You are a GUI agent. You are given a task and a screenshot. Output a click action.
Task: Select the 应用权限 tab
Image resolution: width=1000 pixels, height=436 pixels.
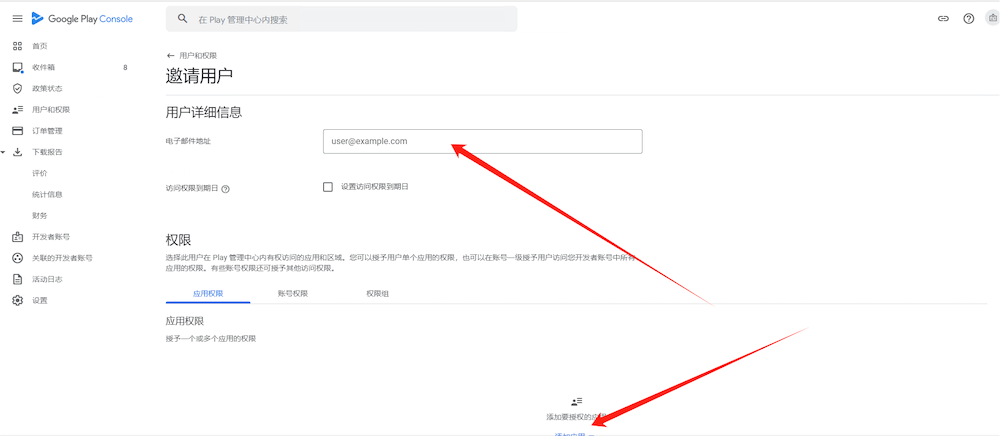[208, 293]
